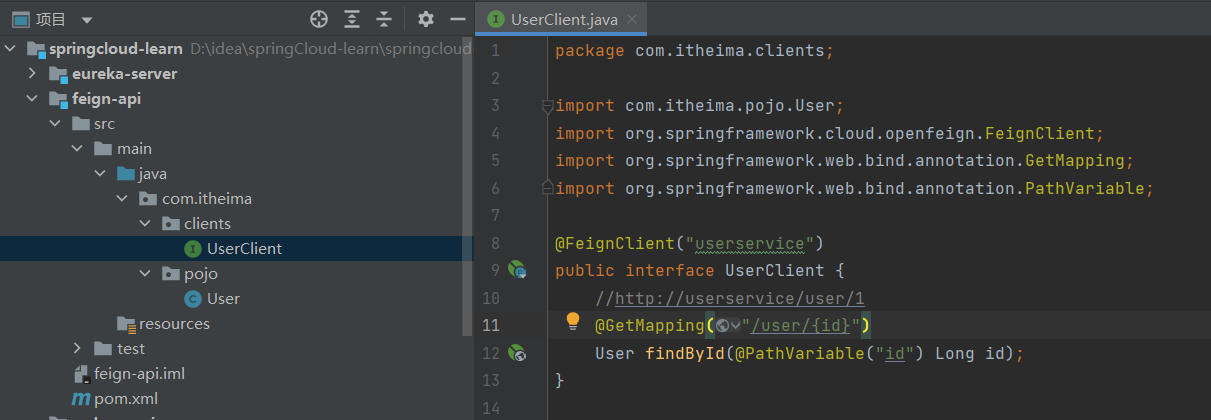Click the gutter icon on line 12

click(517, 352)
